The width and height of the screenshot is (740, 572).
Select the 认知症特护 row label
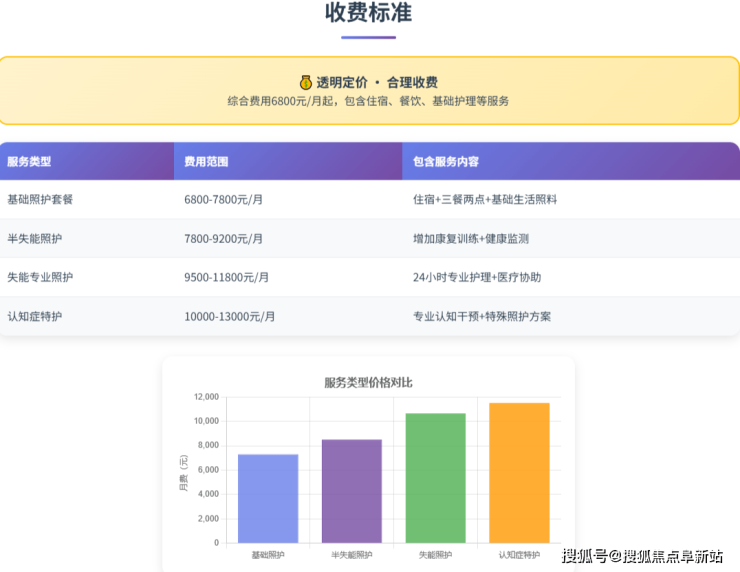click(34, 316)
